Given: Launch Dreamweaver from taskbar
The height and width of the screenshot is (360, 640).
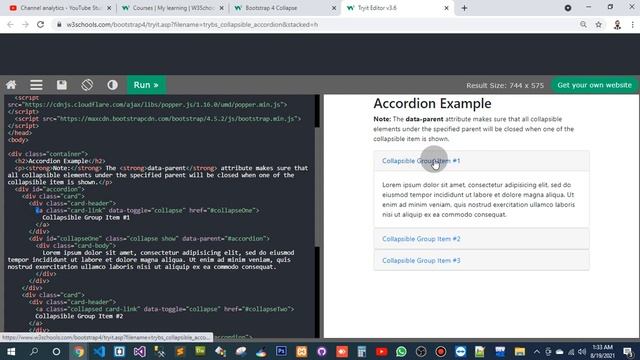Looking at the screenshot, I should [x=200, y=351].
